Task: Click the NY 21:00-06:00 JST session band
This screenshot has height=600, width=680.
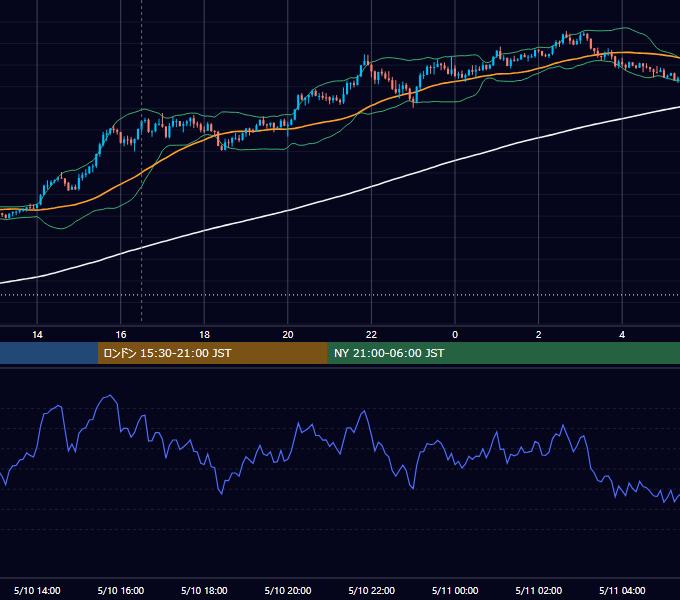Action: point(503,353)
